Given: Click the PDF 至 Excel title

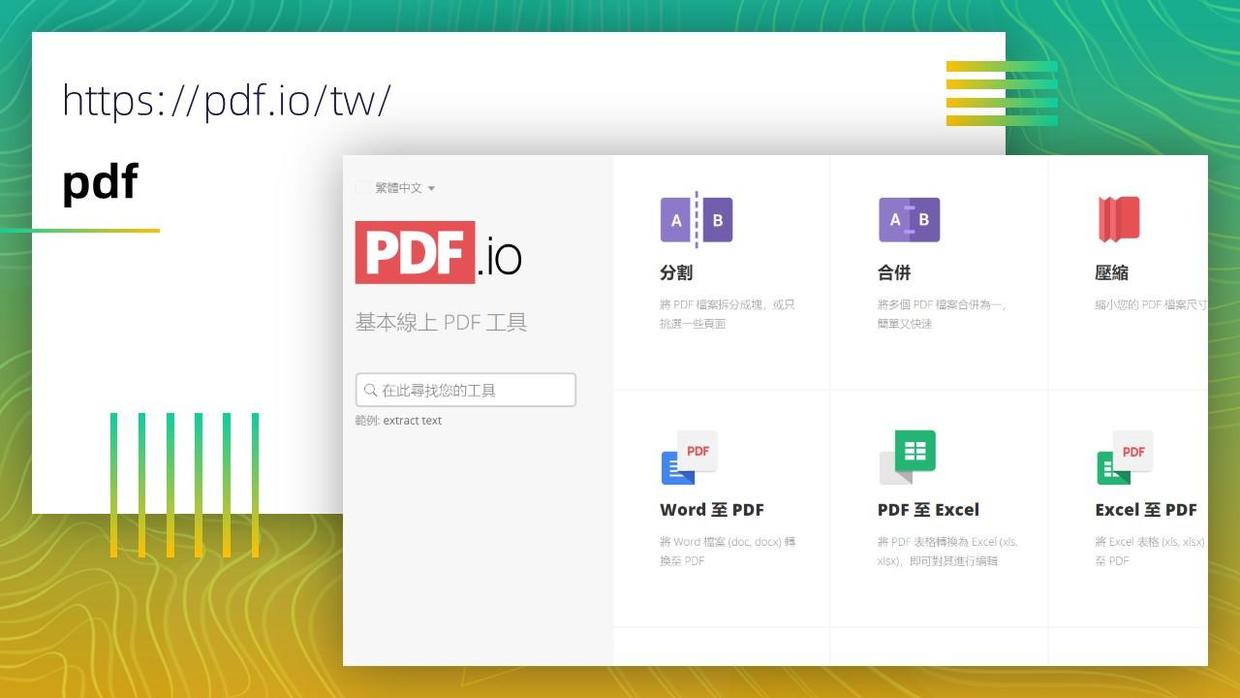Looking at the screenshot, I should tap(928, 510).
